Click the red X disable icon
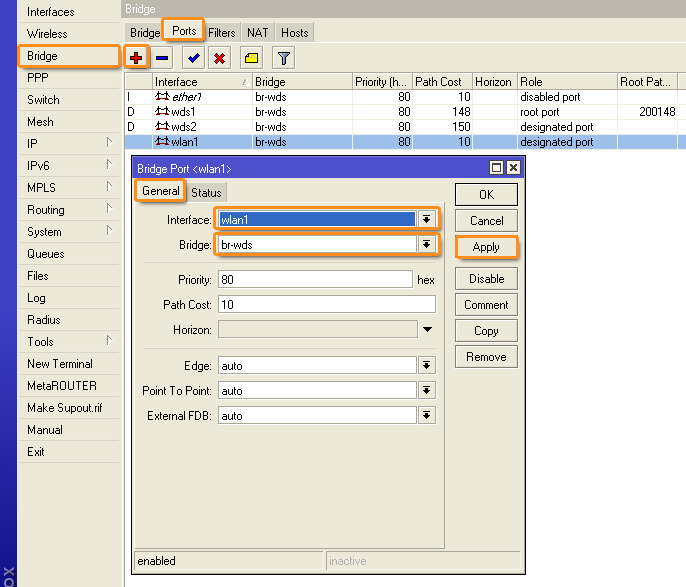This screenshot has width=686, height=587. pyautogui.click(x=219, y=59)
